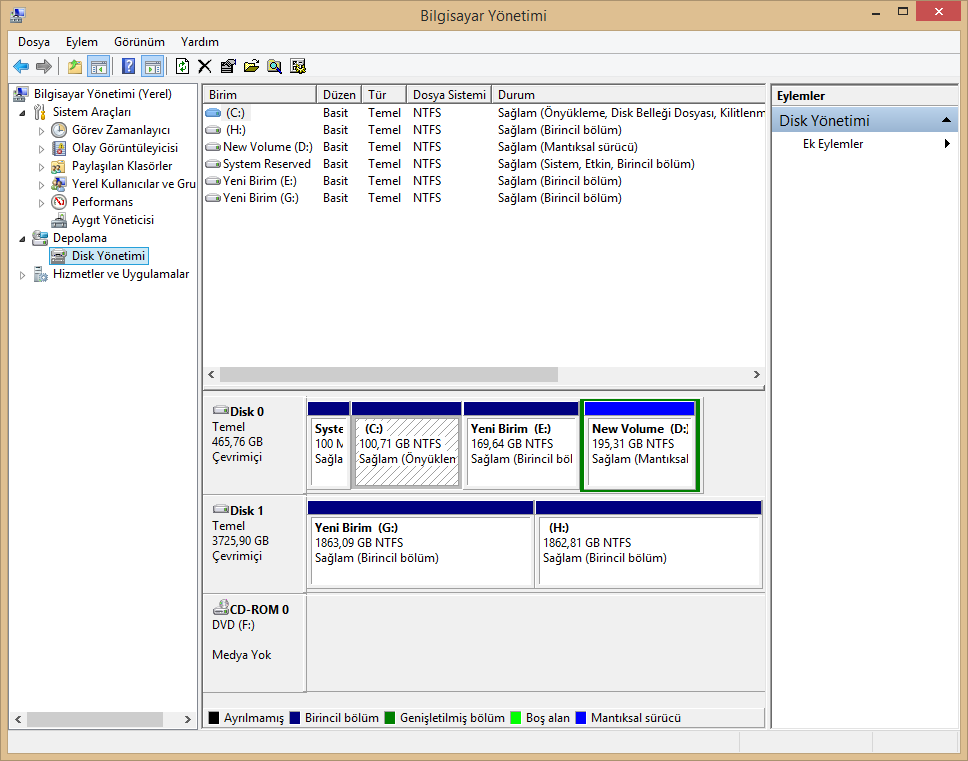This screenshot has width=968, height=761.
Task: Collapse the Disk Yönetimi section in Eylemler
Action: tap(946, 121)
